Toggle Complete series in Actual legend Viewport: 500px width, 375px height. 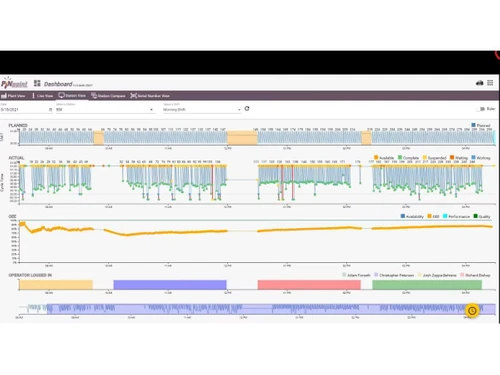408,157
